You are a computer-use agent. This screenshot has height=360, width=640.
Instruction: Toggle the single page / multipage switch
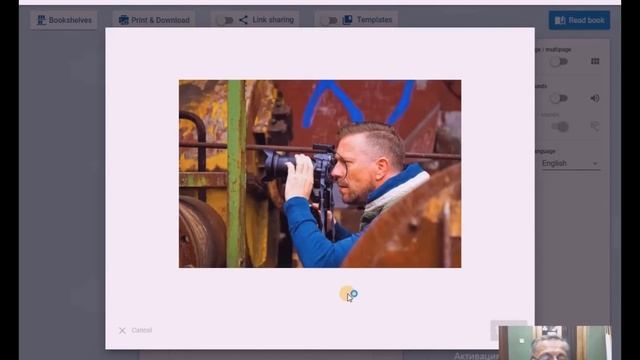(x=559, y=62)
